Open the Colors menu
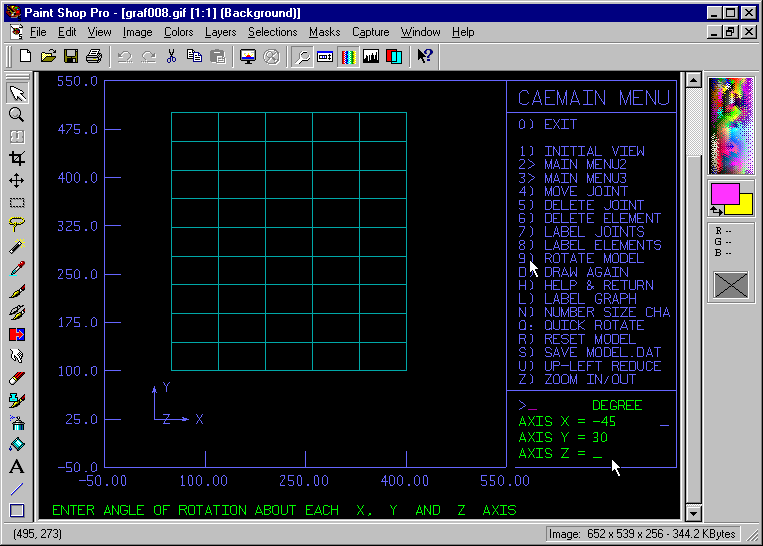Viewport: 763px width, 546px height. click(178, 32)
